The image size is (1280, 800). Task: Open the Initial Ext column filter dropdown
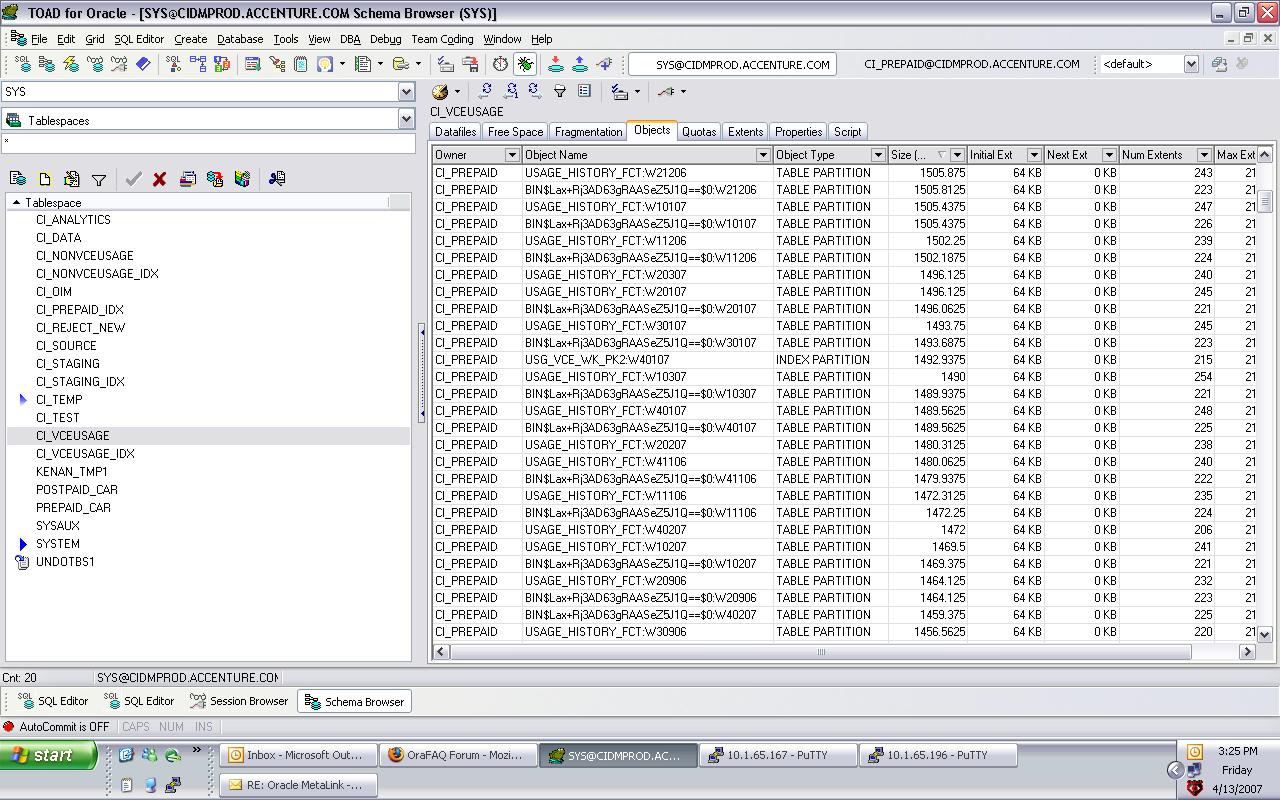1034,155
